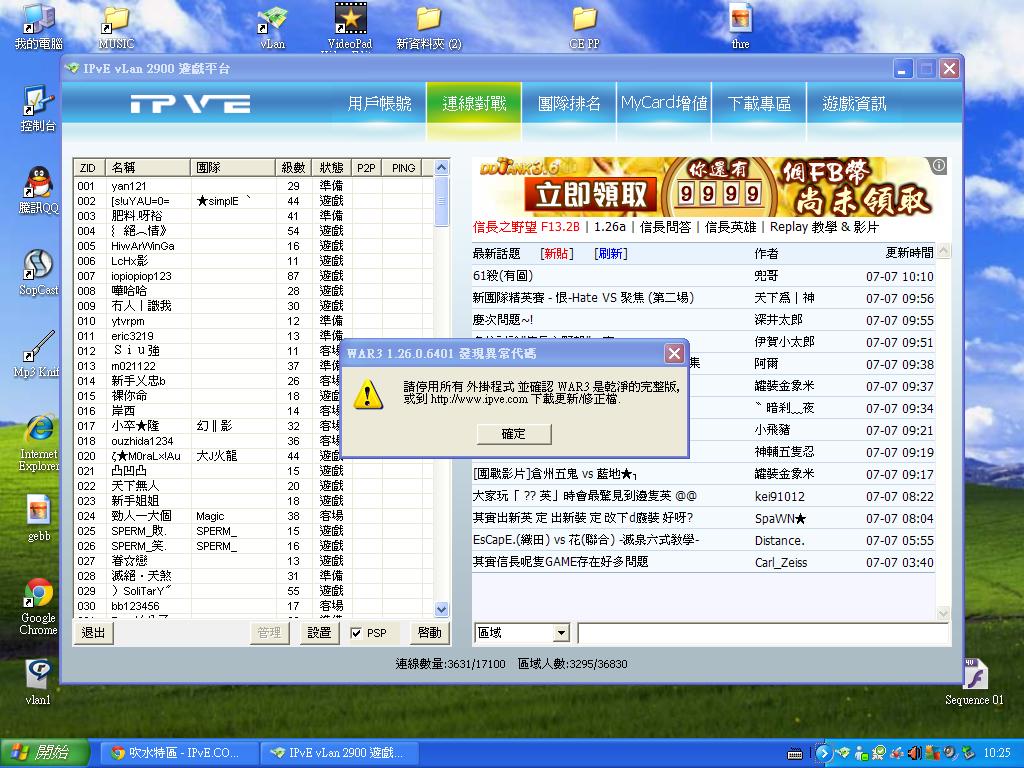The height and width of the screenshot is (768, 1024).
Task: Click the 刷新 refresh link
Action: pyautogui.click(x=610, y=254)
